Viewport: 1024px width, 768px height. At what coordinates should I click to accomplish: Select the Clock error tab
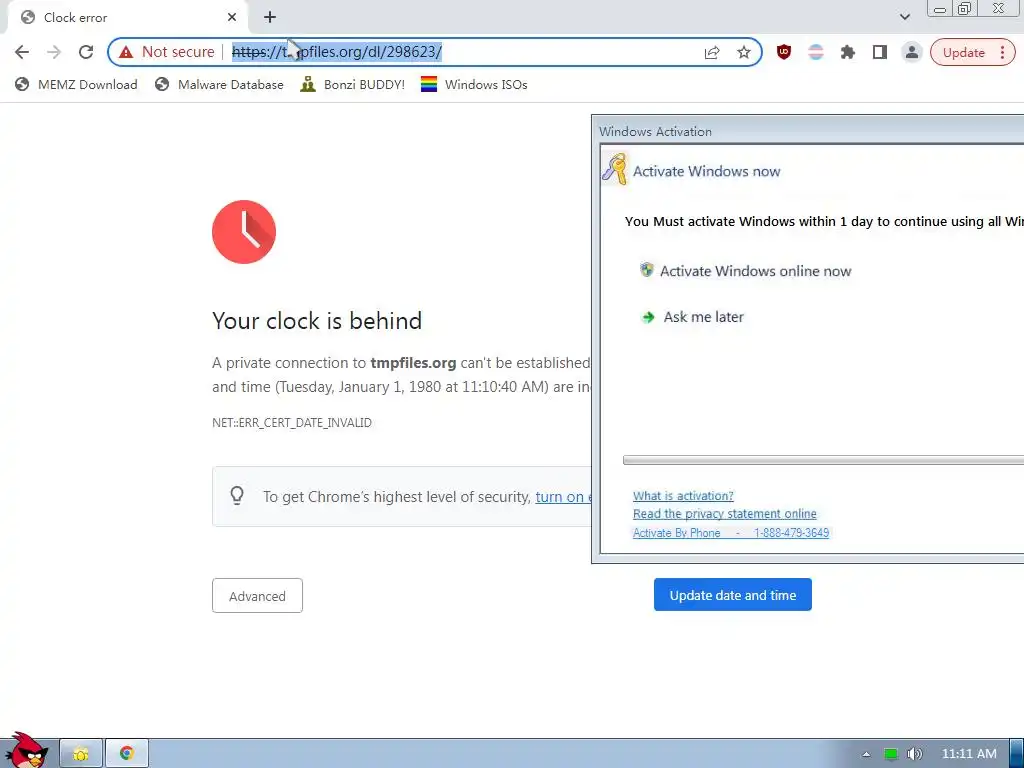point(127,18)
